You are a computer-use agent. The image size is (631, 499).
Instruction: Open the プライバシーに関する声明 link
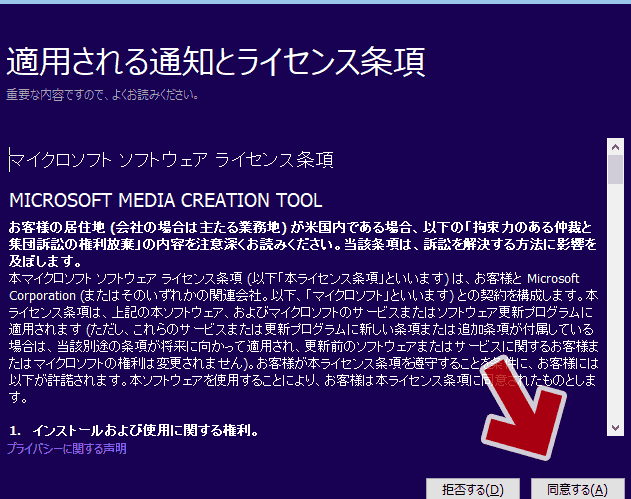click(x=67, y=449)
